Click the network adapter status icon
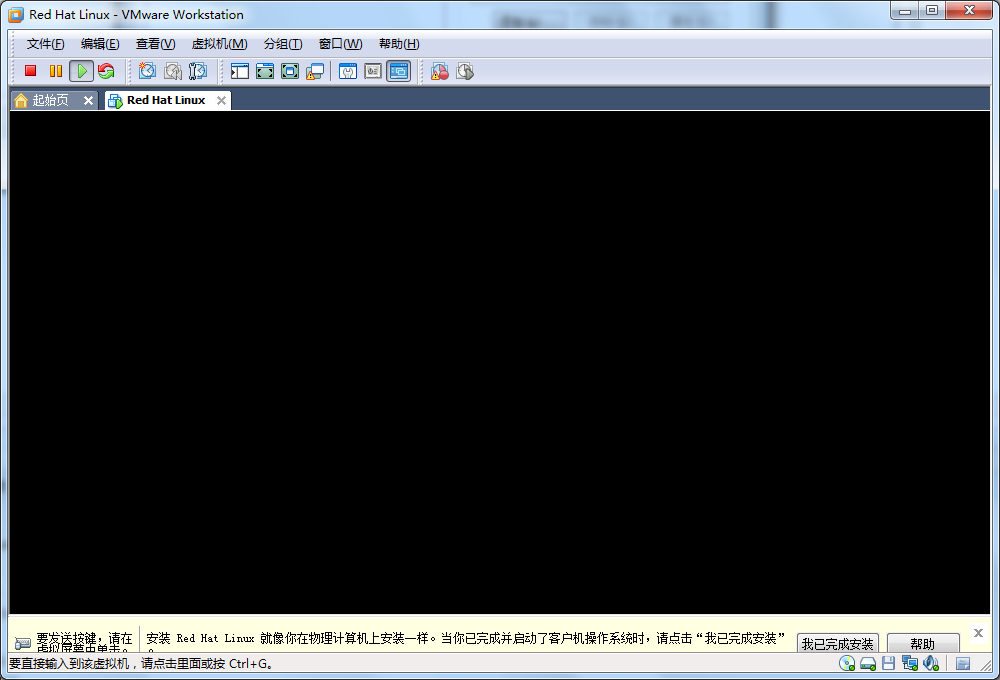 pyautogui.click(x=909, y=663)
